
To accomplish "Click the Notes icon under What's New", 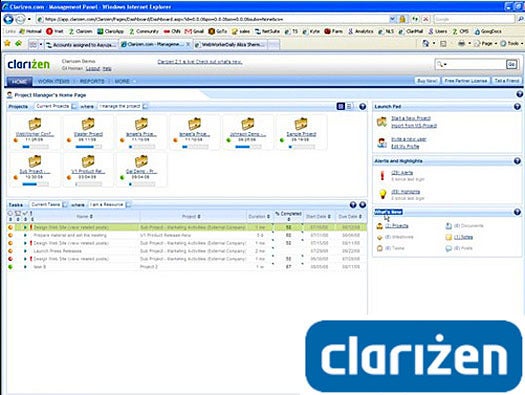I will coord(449,237).
